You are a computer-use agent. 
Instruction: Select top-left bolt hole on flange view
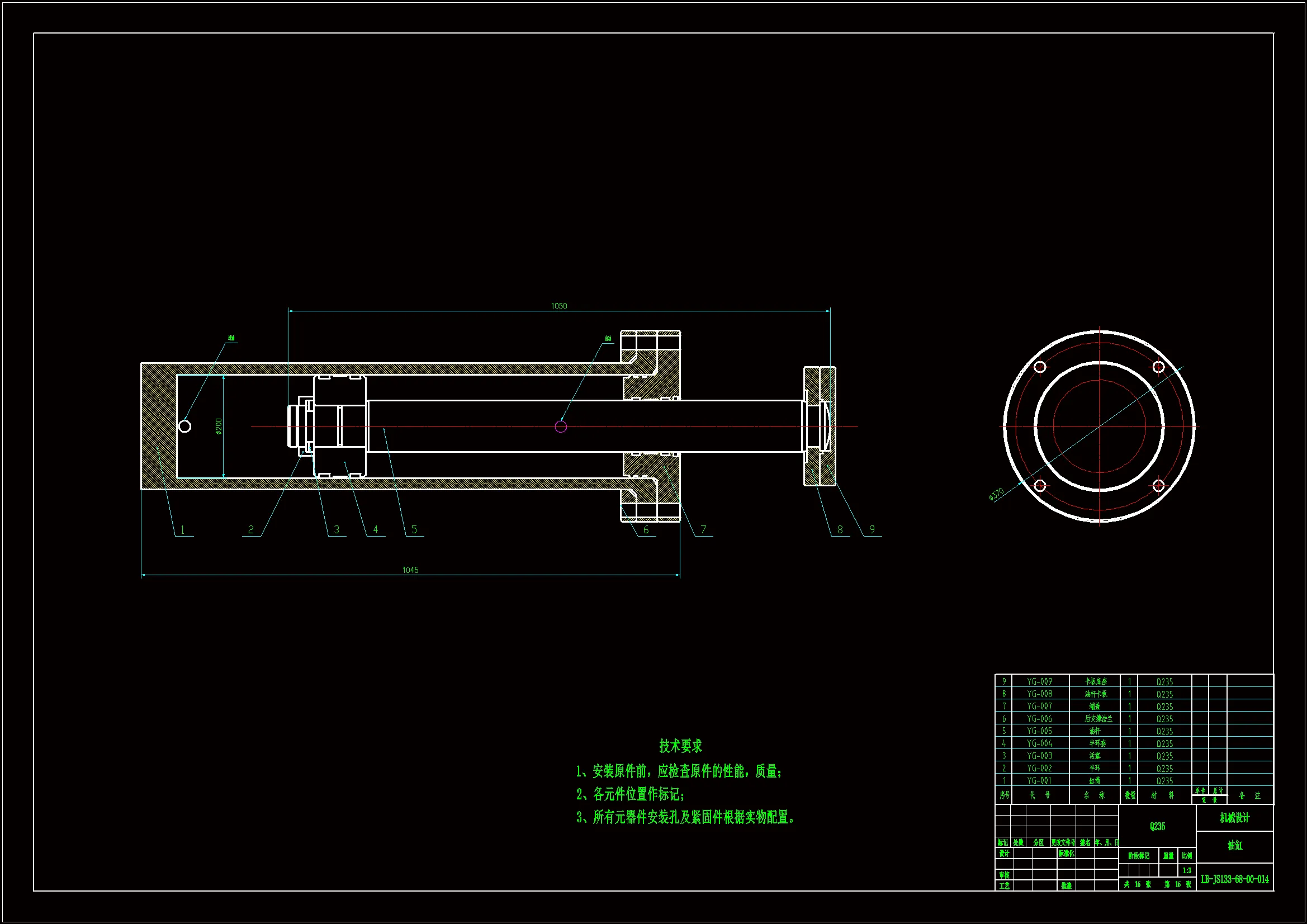(1039, 367)
